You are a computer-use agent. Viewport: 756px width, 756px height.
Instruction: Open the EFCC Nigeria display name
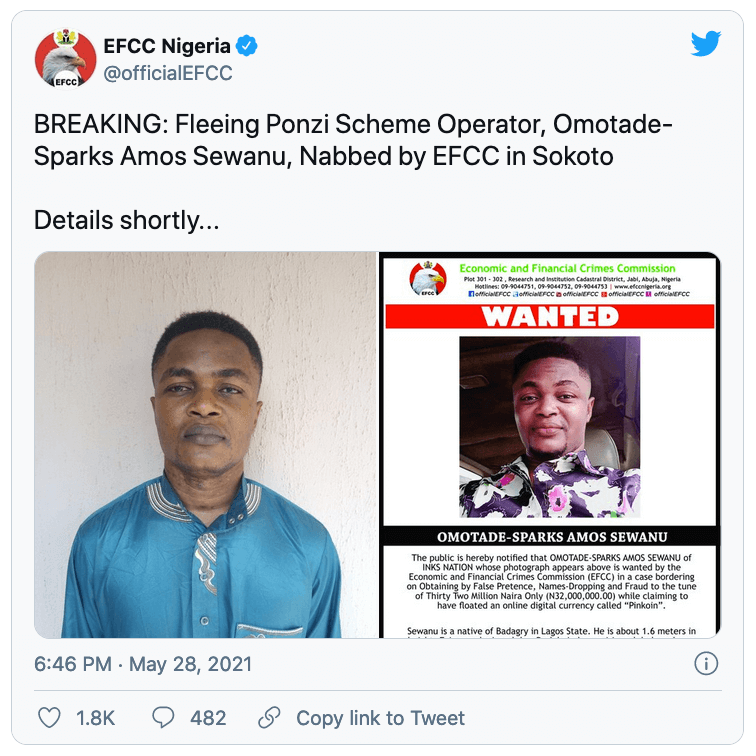pos(167,46)
